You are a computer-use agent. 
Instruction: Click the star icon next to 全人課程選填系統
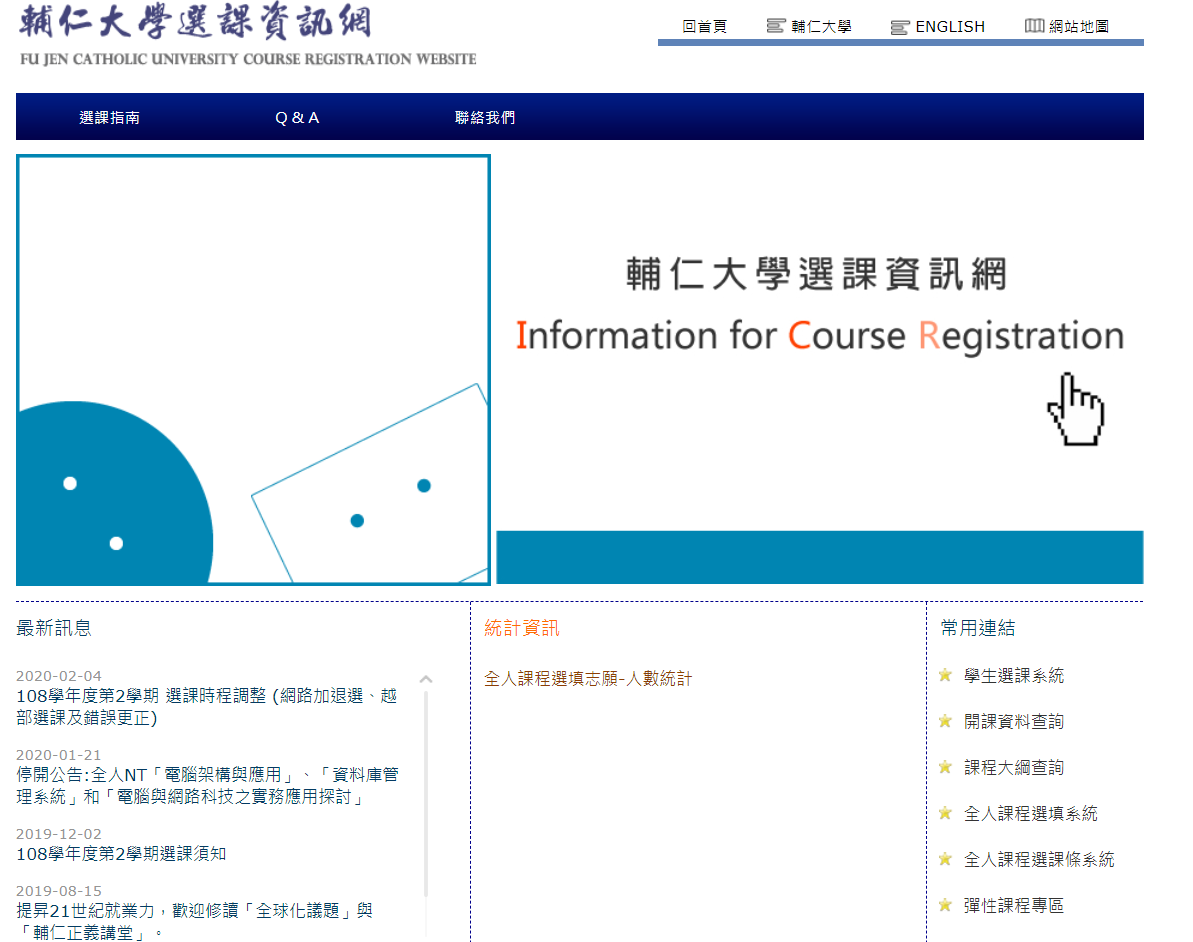click(x=946, y=813)
